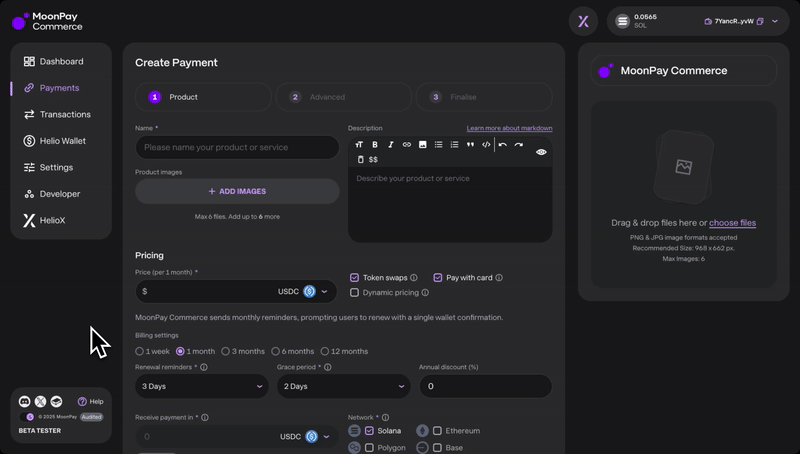Uncheck the Pay with card checkbox
The height and width of the screenshot is (454, 800).
tap(438, 278)
